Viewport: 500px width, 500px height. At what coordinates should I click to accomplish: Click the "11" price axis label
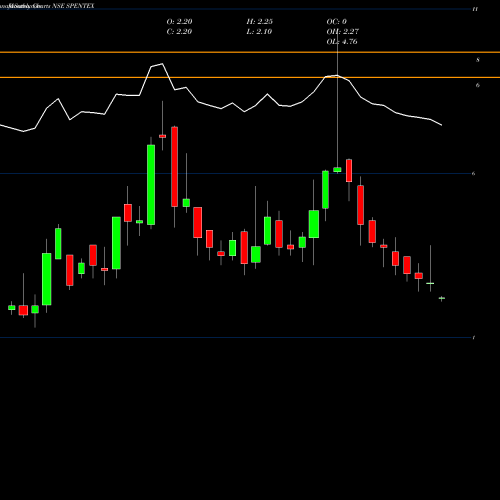point(475,9)
